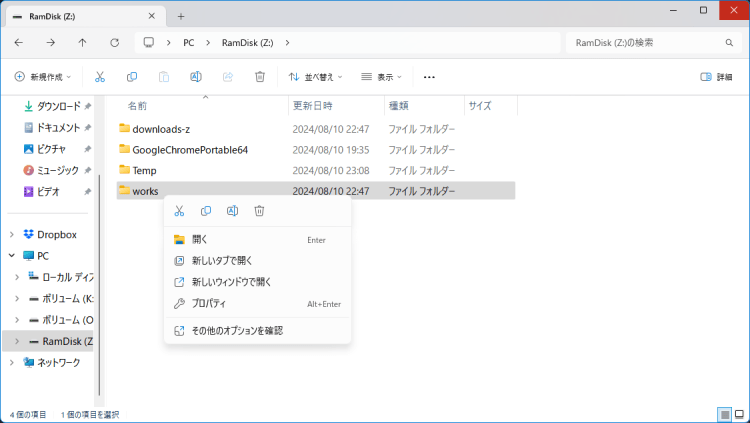The height and width of the screenshot is (423, 750).
Task: Open the 表示 view dropdown
Action: (381, 77)
